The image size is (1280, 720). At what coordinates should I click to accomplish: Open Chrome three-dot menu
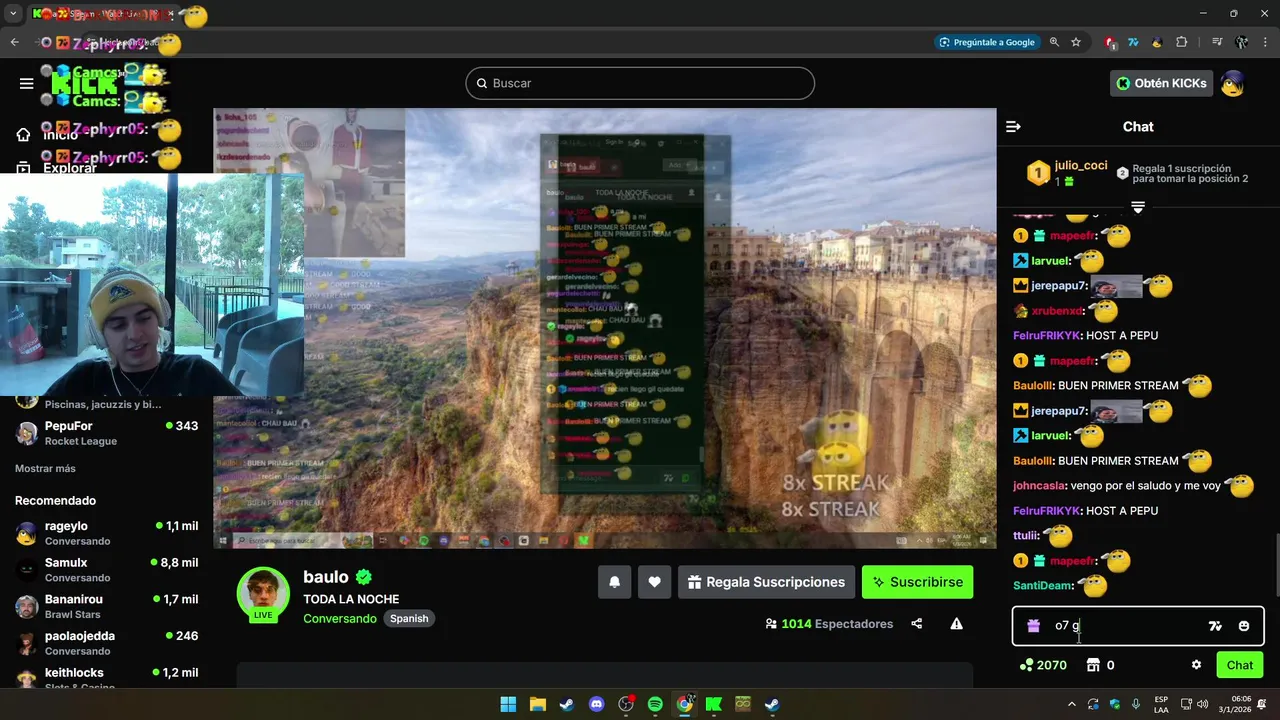[x=1264, y=42]
